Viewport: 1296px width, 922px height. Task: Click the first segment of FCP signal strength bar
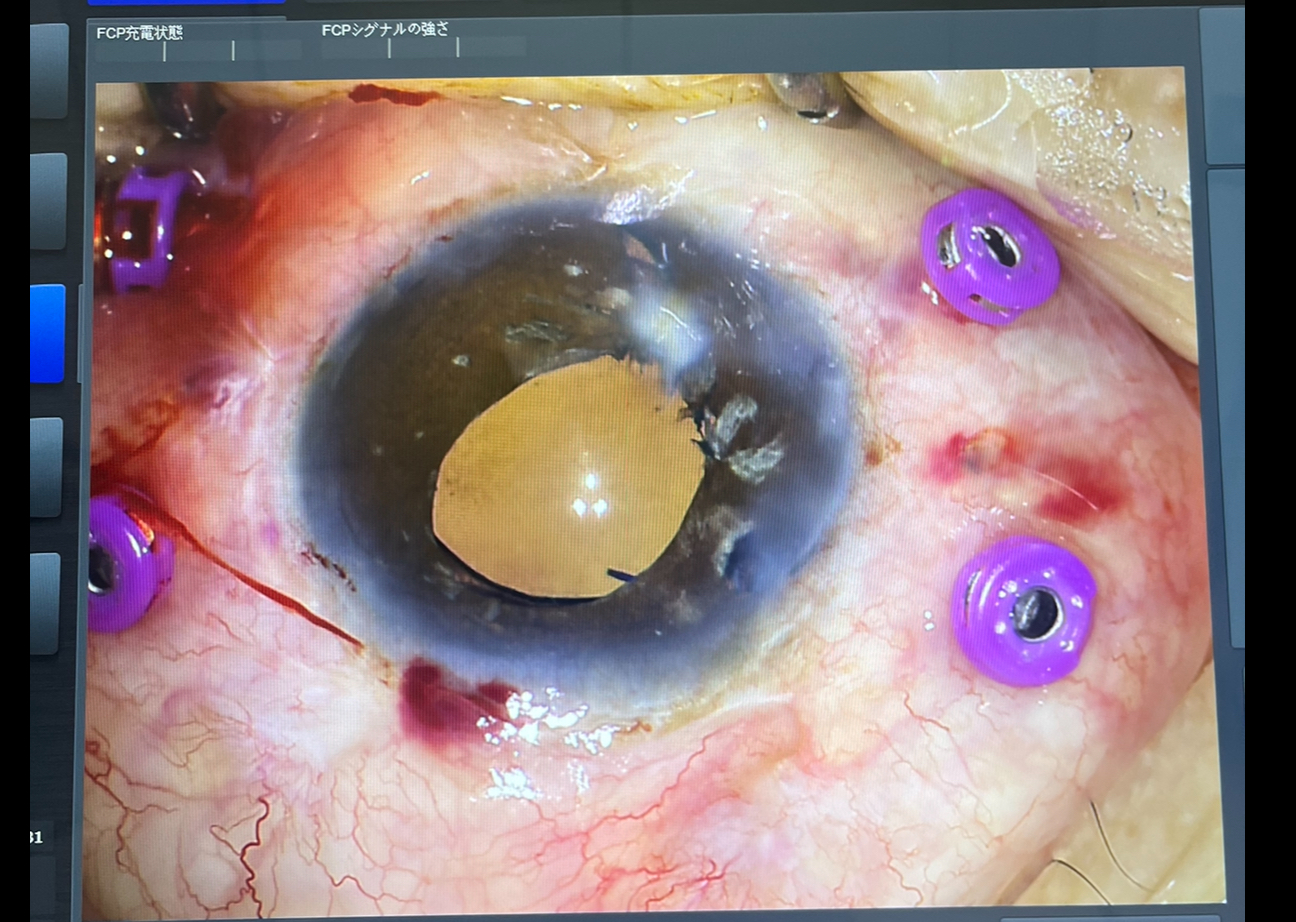pyautogui.click(x=355, y=47)
